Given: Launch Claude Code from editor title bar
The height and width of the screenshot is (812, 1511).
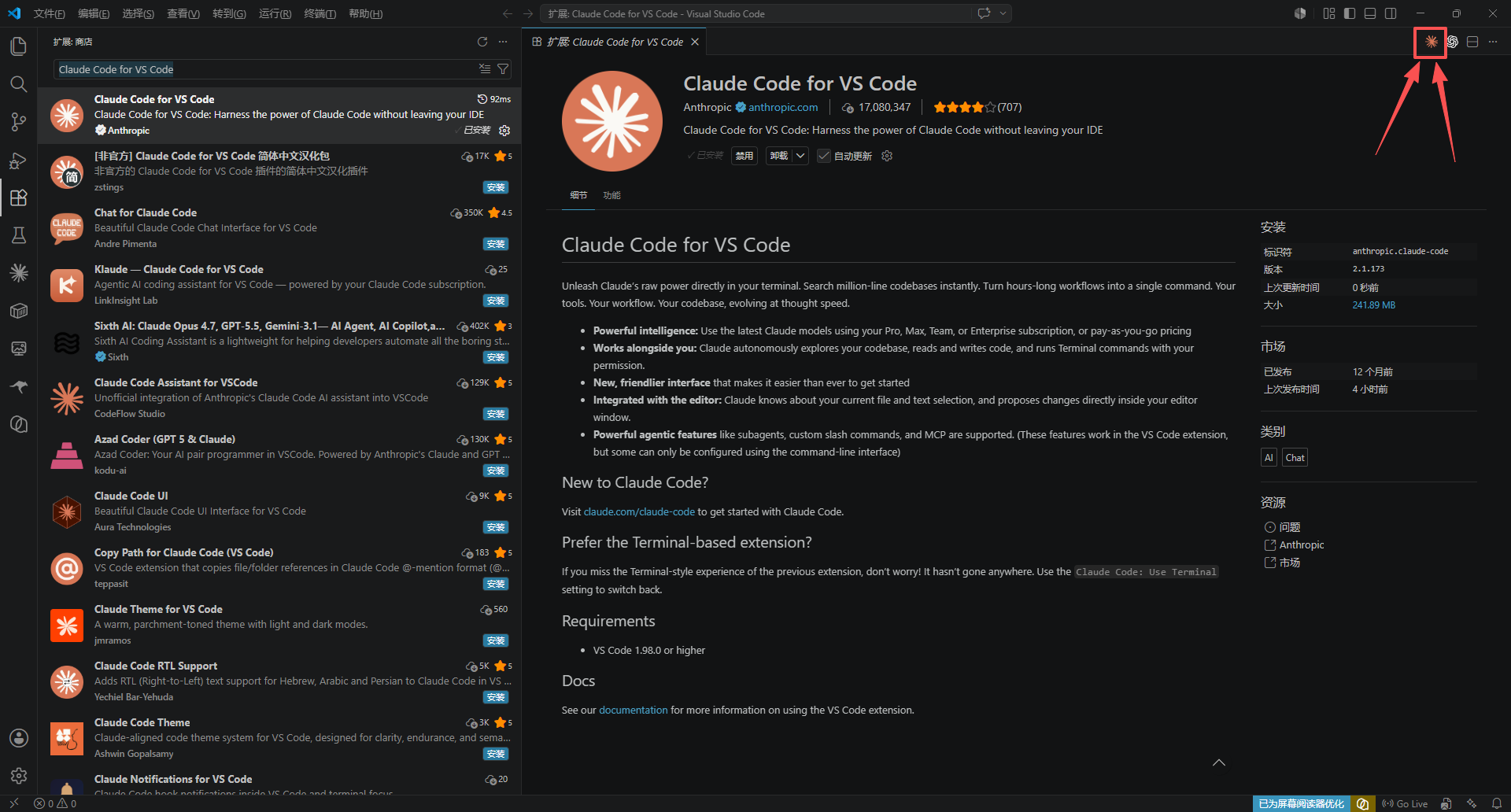Looking at the screenshot, I should (x=1431, y=42).
